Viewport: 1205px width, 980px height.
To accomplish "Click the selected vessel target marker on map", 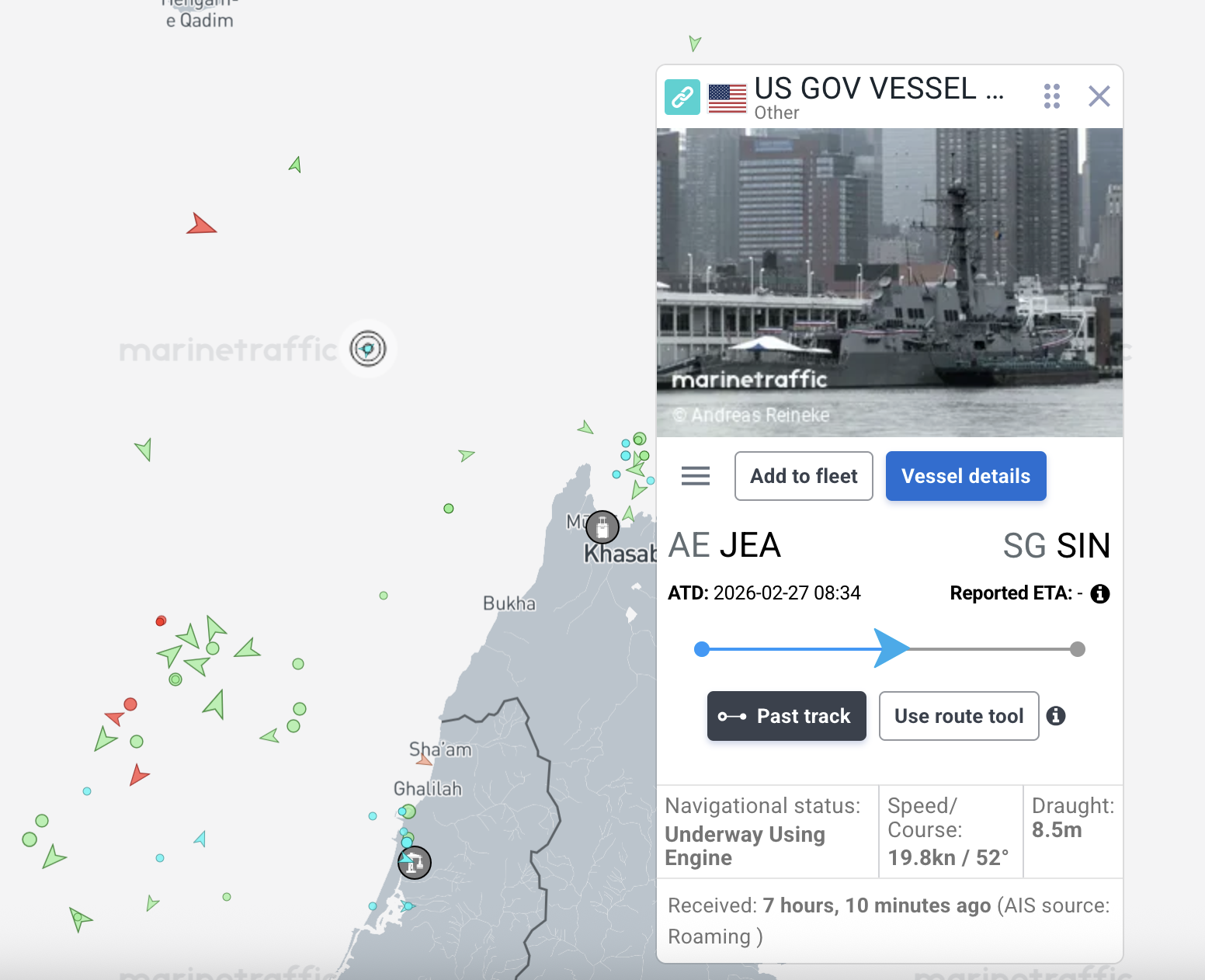I will [368, 349].
